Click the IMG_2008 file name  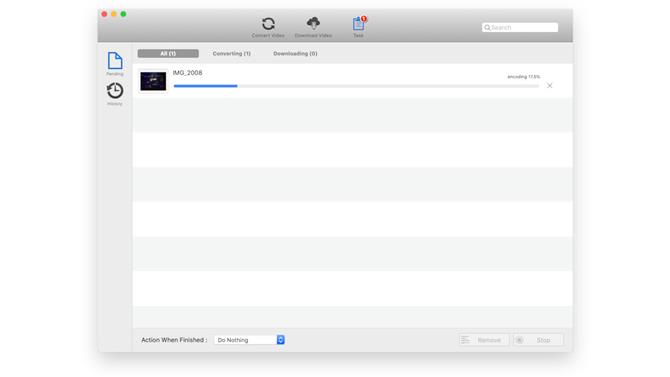click(188, 73)
